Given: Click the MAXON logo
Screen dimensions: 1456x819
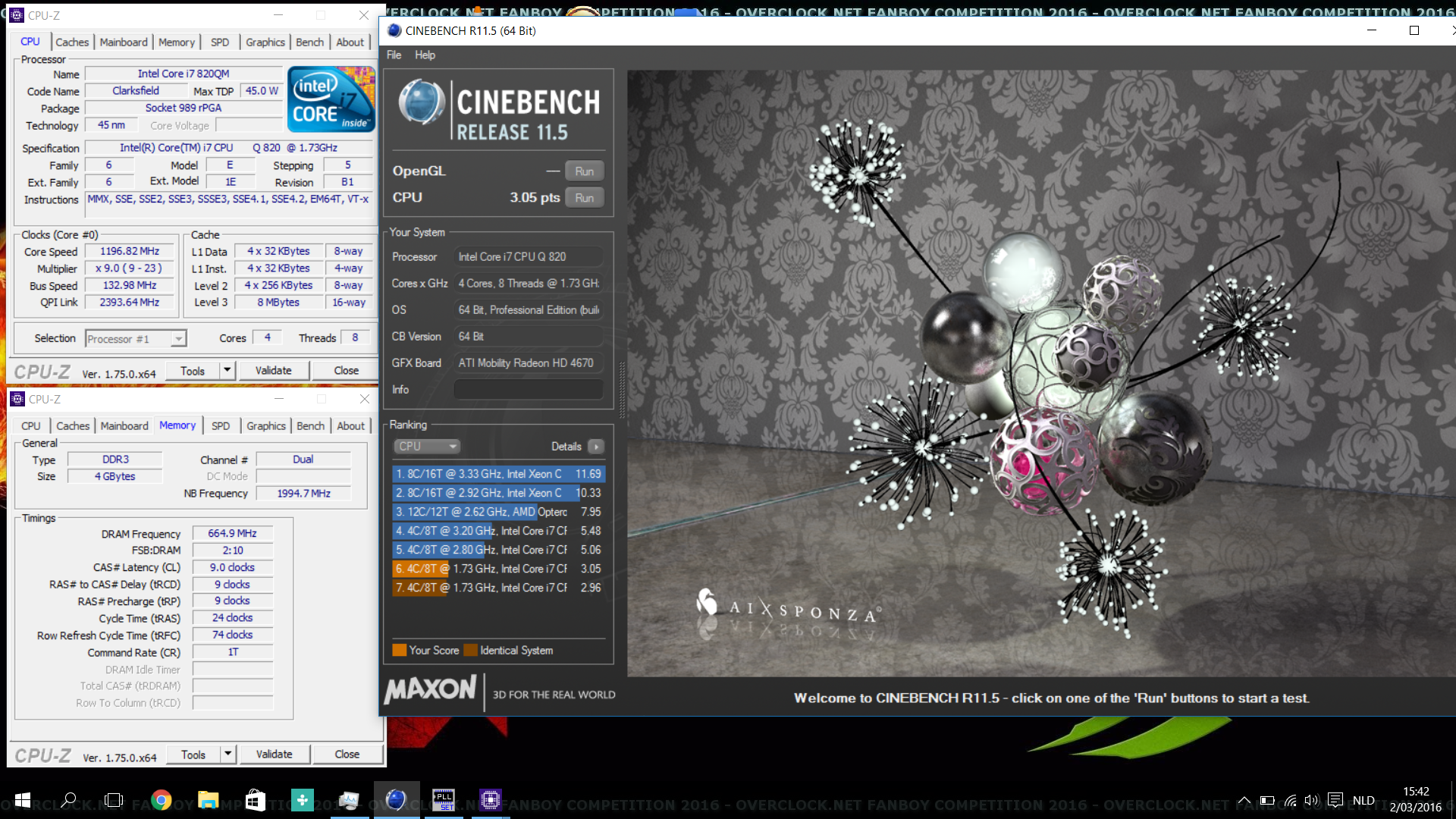Looking at the screenshot, I should (x=430, y=689).
